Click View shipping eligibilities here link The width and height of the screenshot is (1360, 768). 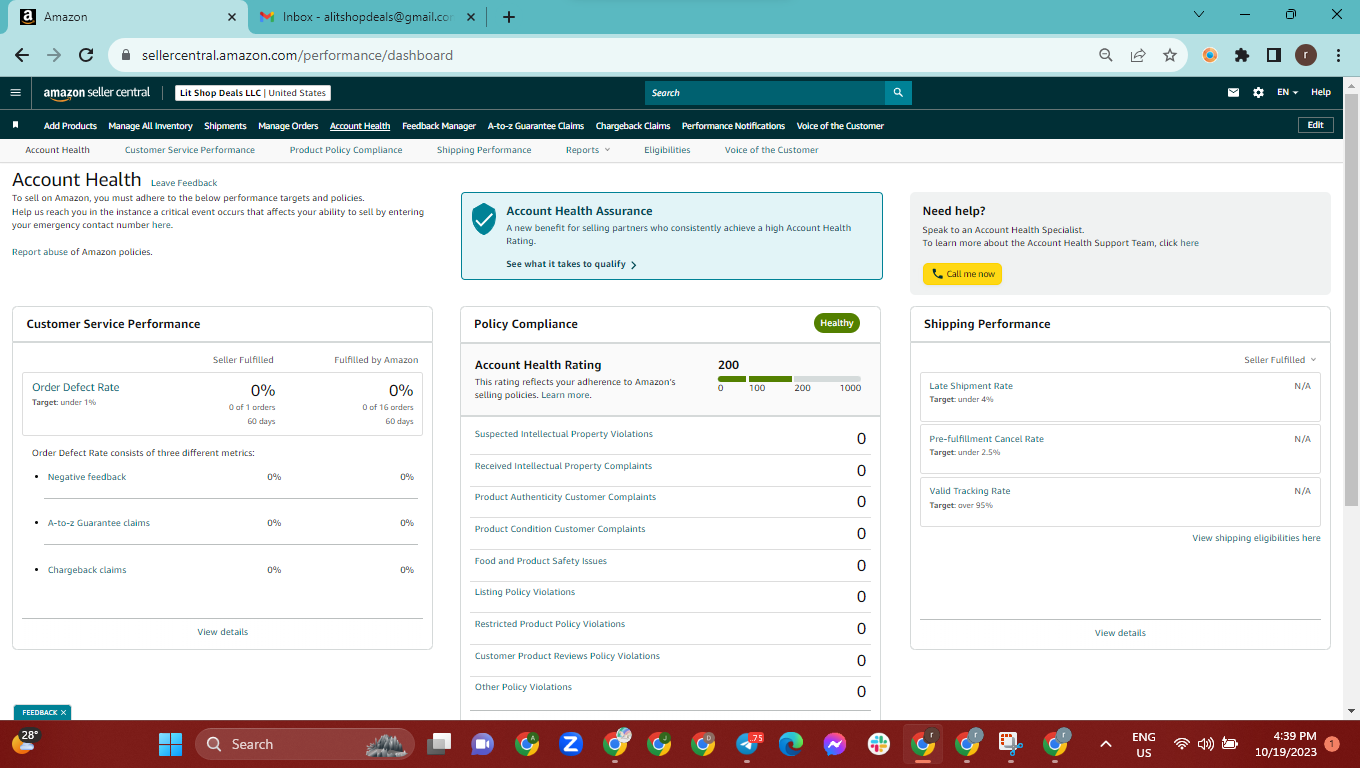click(1256, 538)
